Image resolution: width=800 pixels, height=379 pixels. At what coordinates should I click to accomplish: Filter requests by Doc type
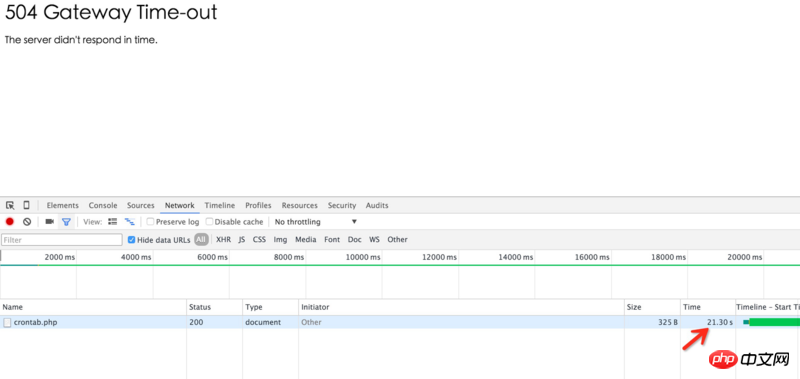[x=355, y=240]
